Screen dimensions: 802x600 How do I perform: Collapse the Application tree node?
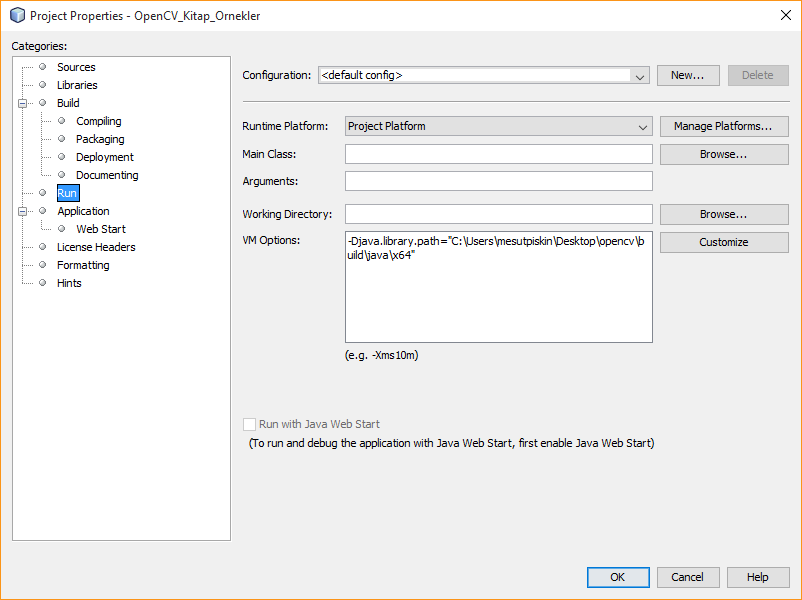(x=22, y=211)
